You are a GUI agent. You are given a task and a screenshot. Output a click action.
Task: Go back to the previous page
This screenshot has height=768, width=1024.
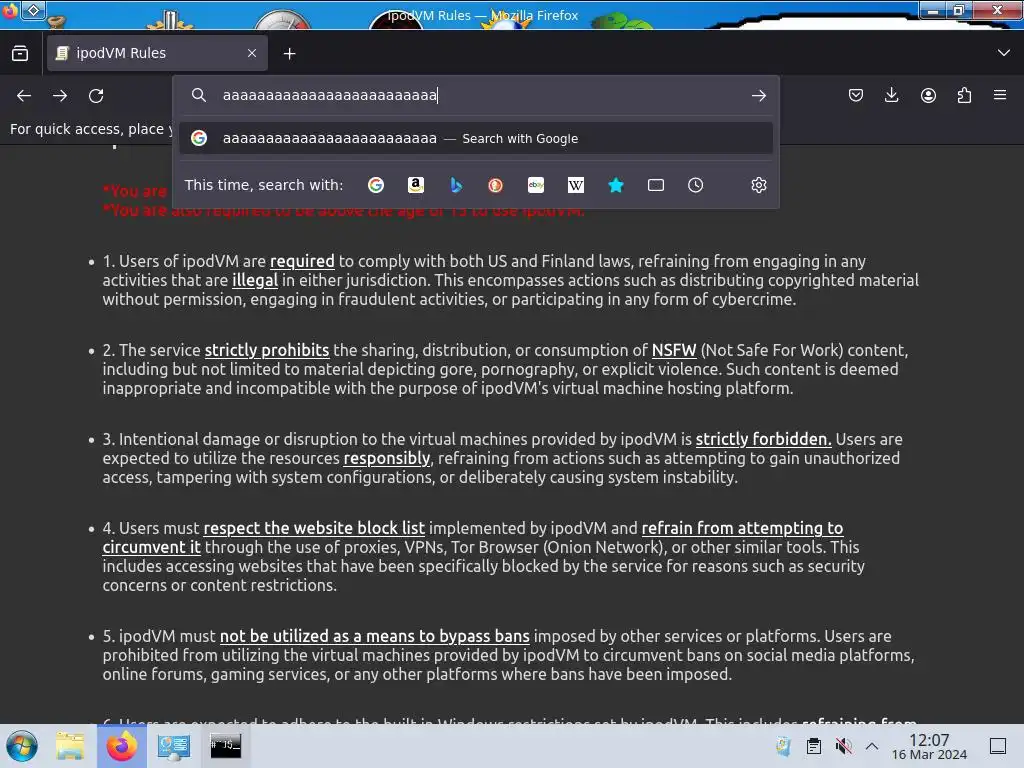24,96
